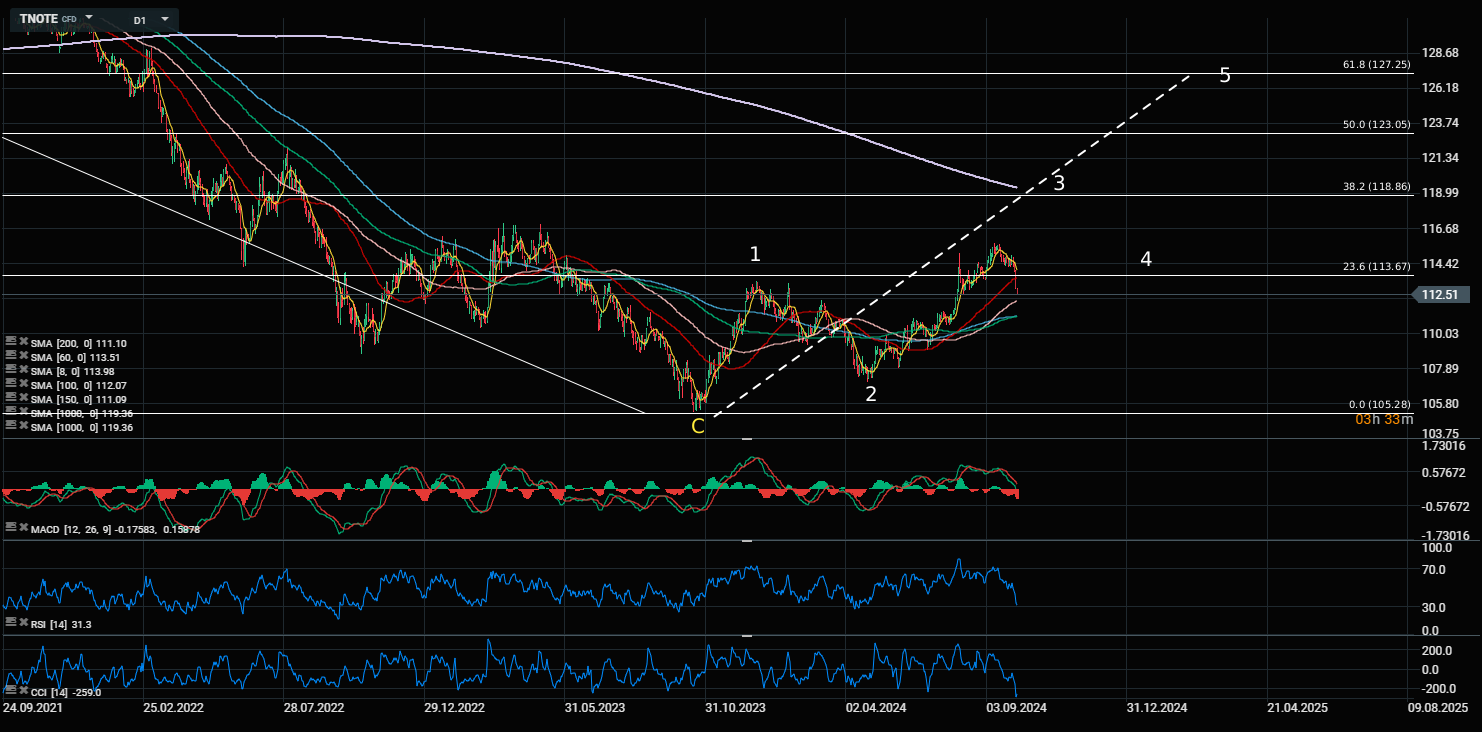Collapse the RSI panel via top handle
1482x732 pixels.
(x=747, y=541)
